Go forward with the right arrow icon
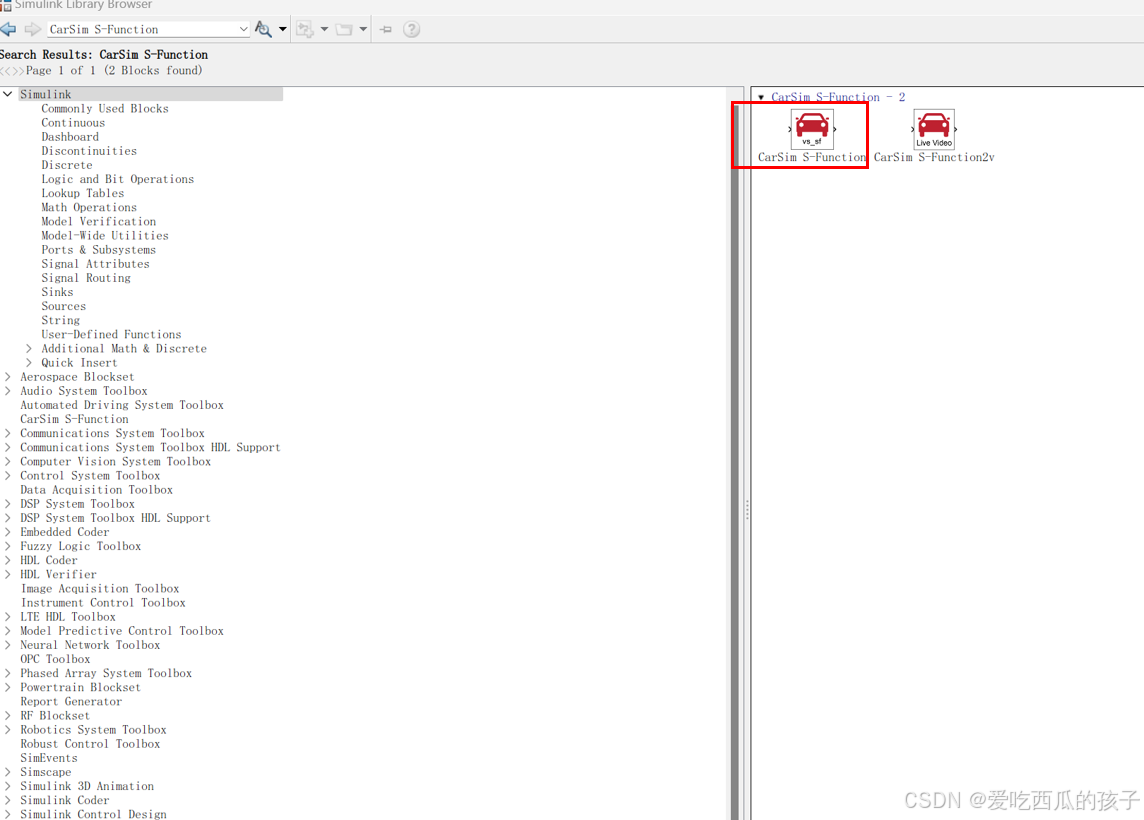Image resolution: width=1144 pixels, height=820 pixels. coord(33,29)
